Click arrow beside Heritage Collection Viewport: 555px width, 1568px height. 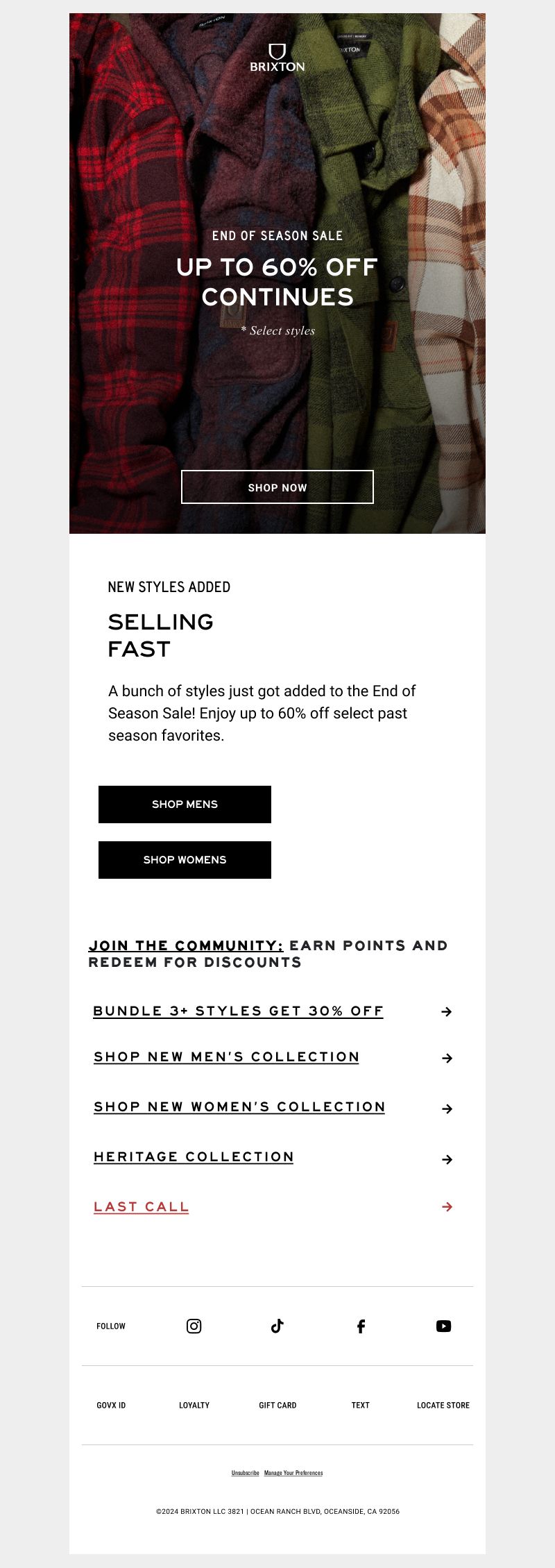click(447, 1159)
